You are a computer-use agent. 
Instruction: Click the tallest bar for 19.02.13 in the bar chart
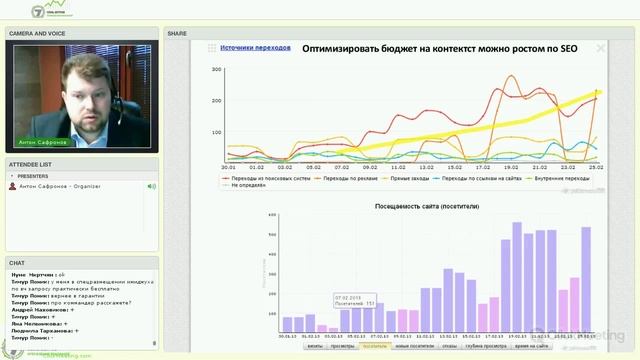tap(517, 277)
